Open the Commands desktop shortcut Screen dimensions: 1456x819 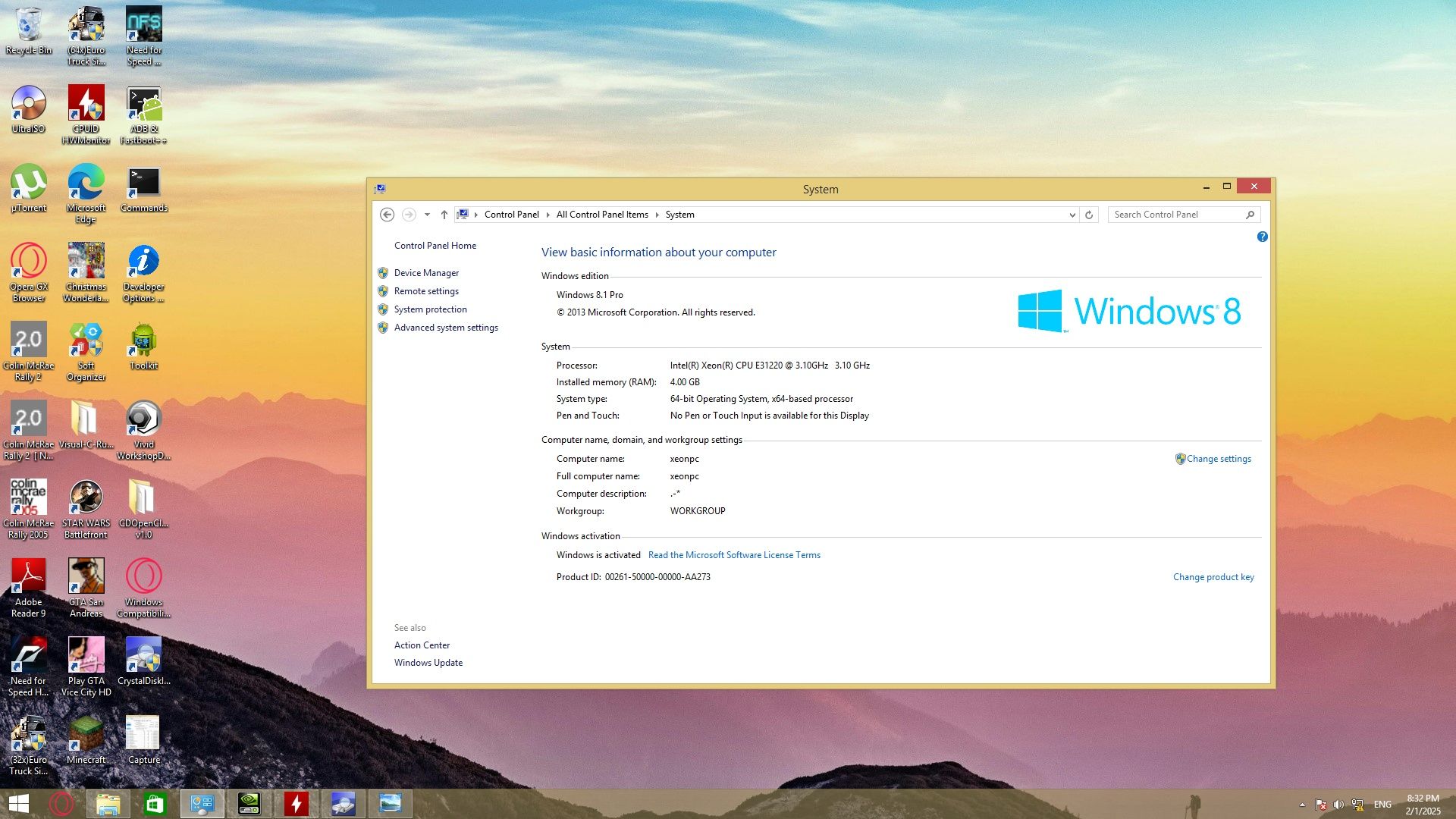(143, 188)
